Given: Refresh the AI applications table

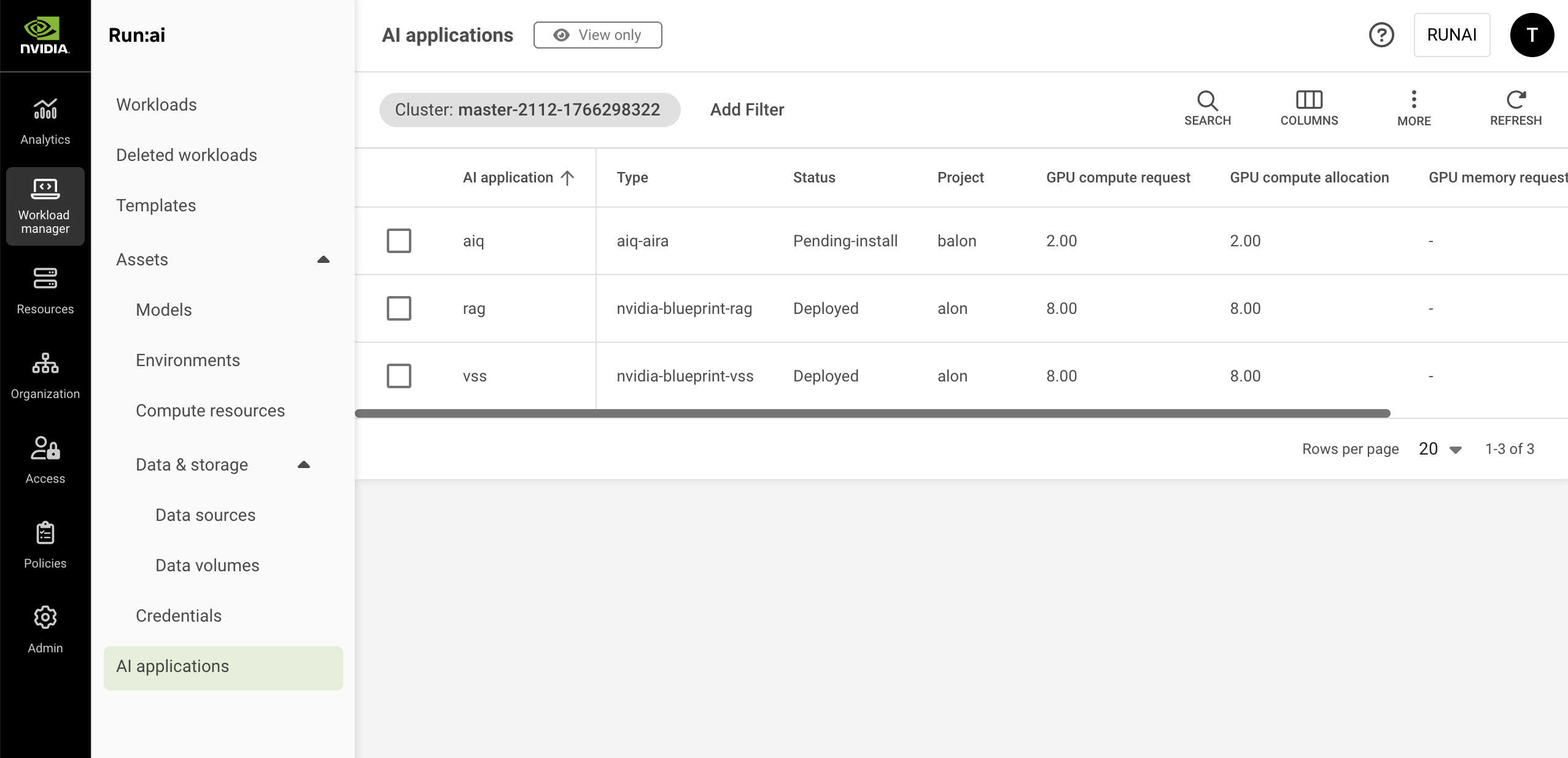Looking at the screenshot, I should pyautogui.click(x=1515, y=101).
